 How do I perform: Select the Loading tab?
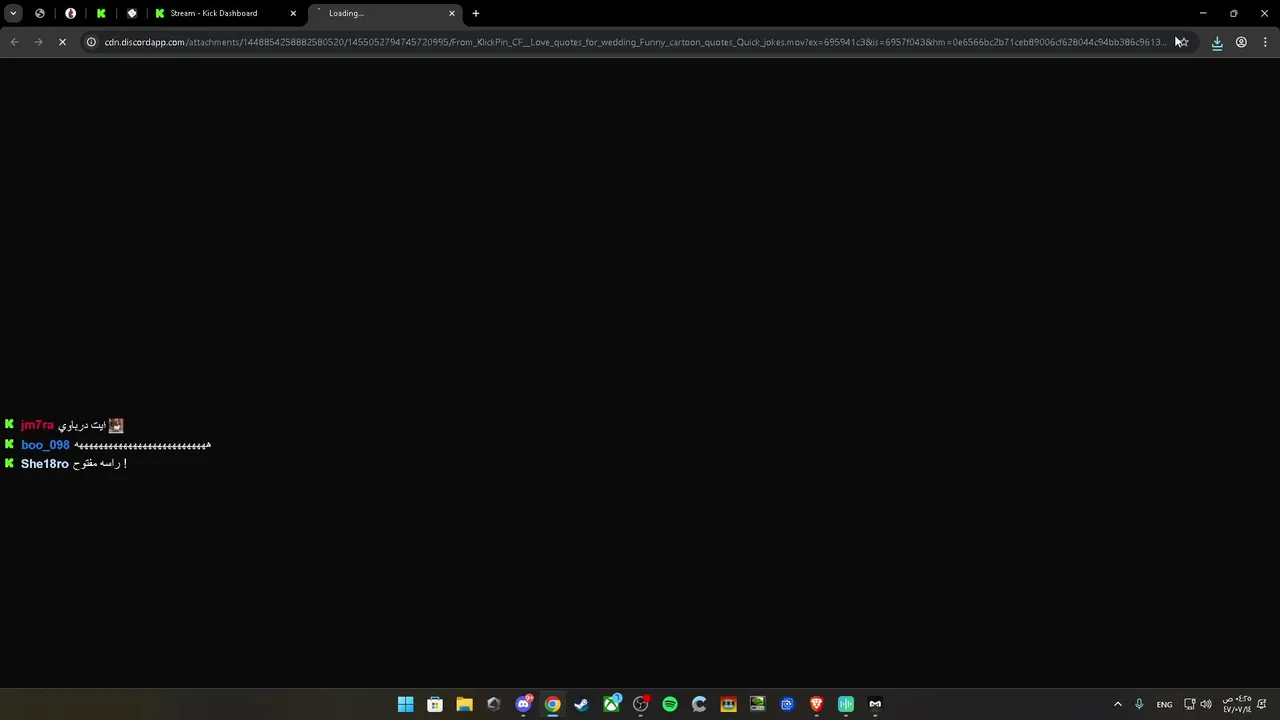pyautogui.click(x=384, y=13)
